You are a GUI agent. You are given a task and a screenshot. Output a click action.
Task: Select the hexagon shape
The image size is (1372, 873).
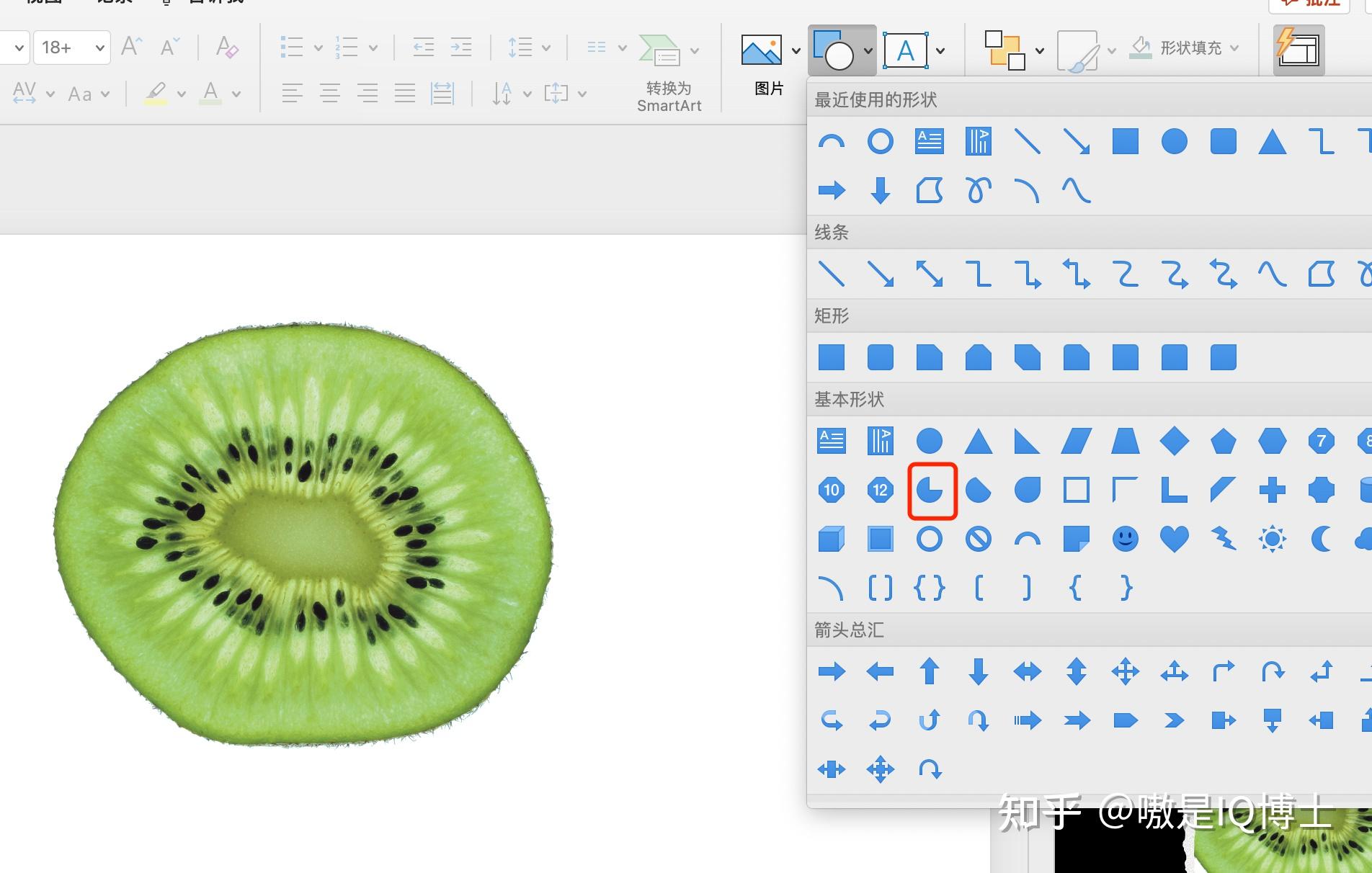pos(1273,441)
